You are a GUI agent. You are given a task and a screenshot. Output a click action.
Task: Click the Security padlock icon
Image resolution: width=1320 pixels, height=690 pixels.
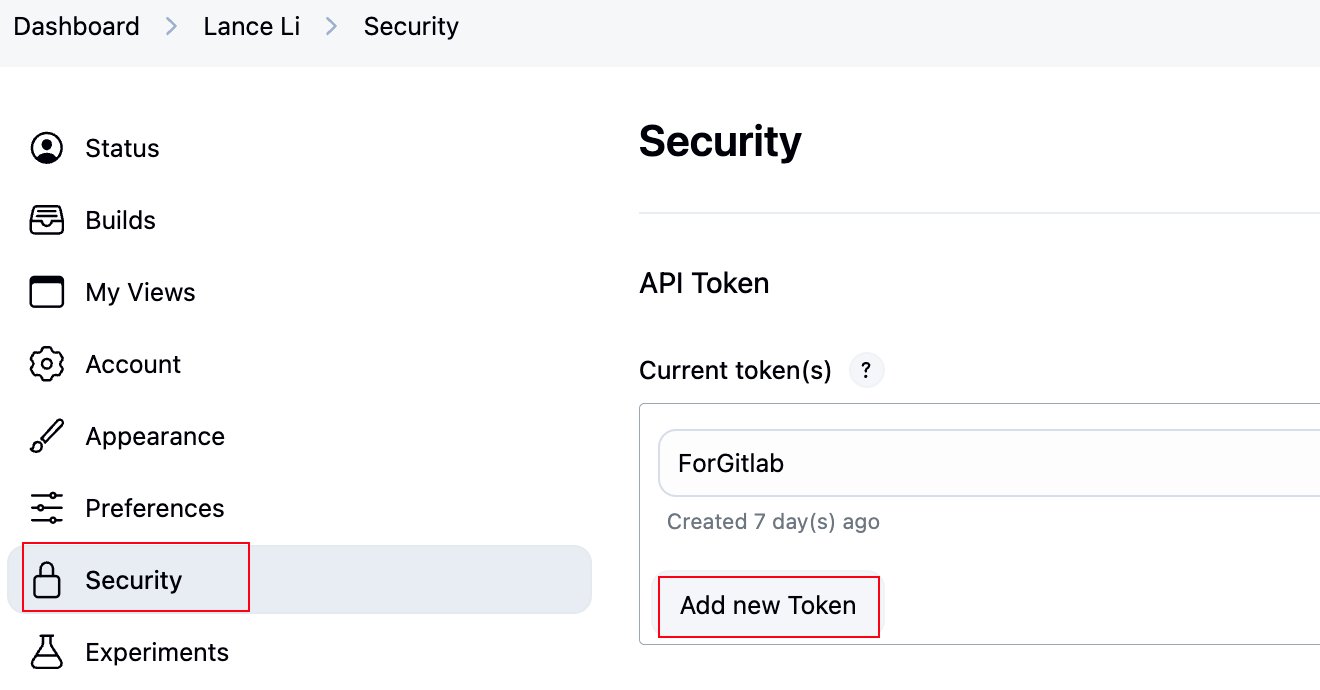(x=46, y=580)
